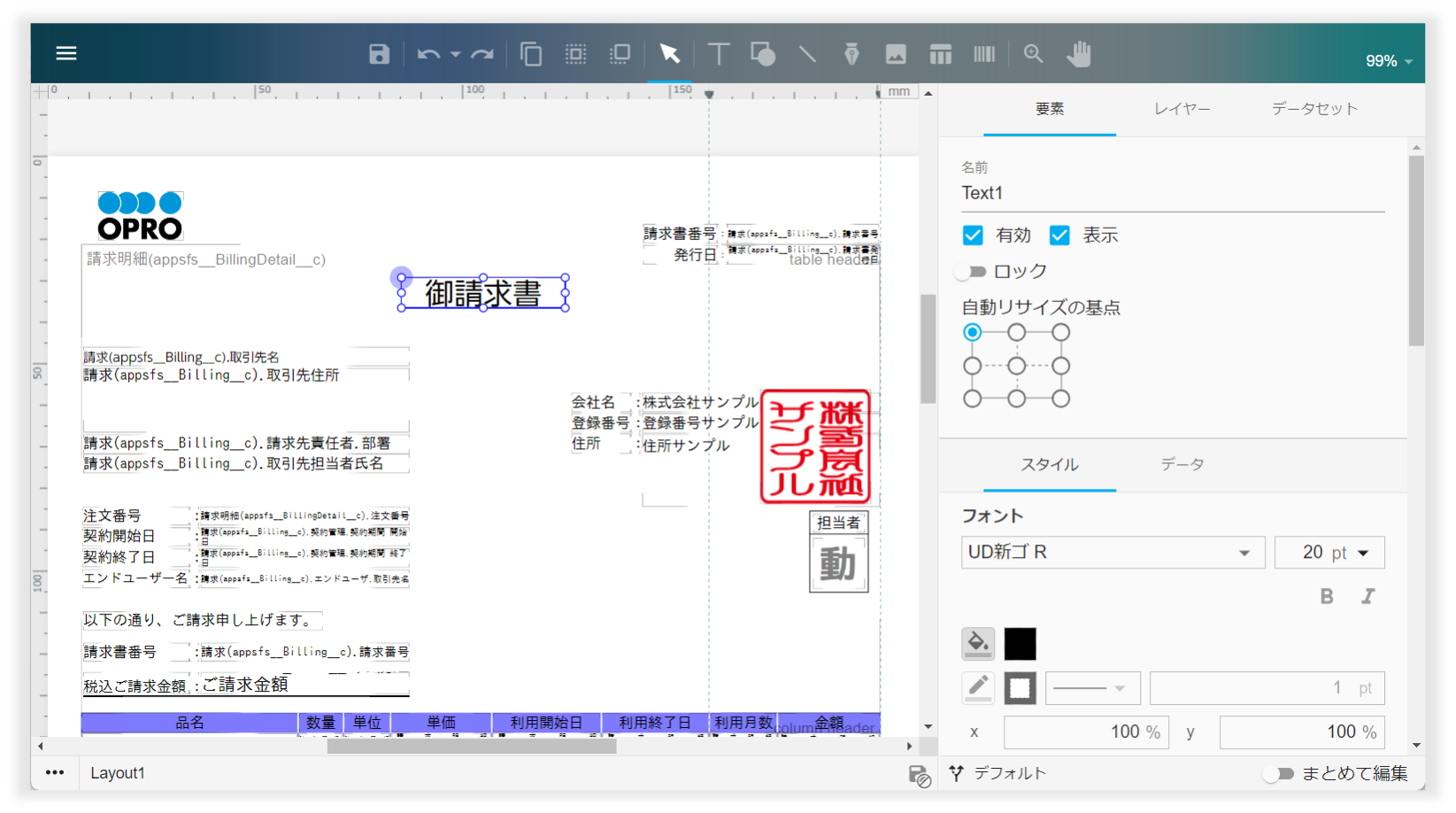The width and height of the screenshot is (1456, 813).
Task: Click the 品名 table header cell
Action: tap(189, 723)
